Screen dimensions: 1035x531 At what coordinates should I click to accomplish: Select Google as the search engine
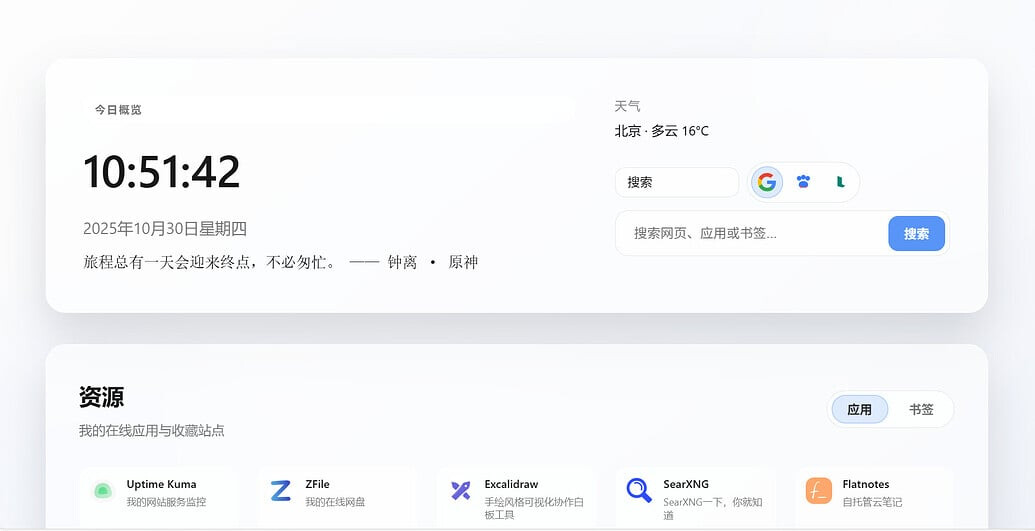click(x=767, y=182)
